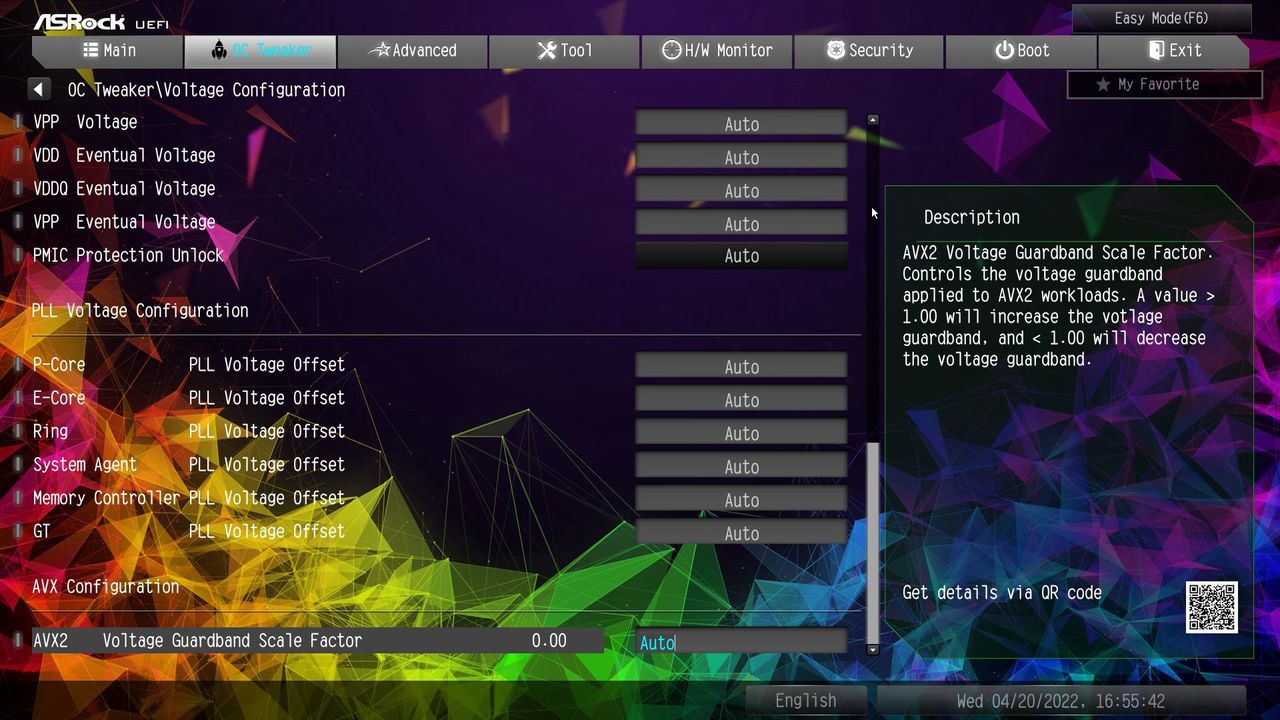This screenshot has width=1280, height=720.
Task: Open the Tool tab
Action: click(565, 51)
